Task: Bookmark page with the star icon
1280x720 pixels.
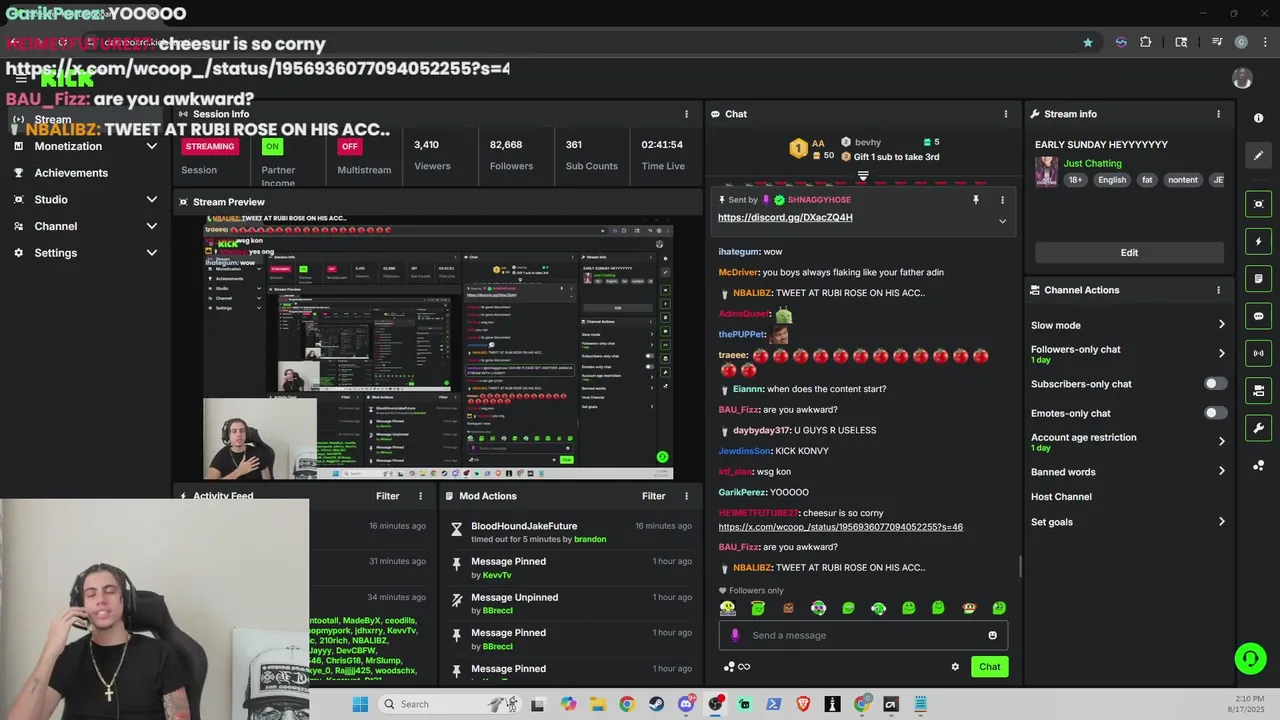Action: pos(1088,42)
